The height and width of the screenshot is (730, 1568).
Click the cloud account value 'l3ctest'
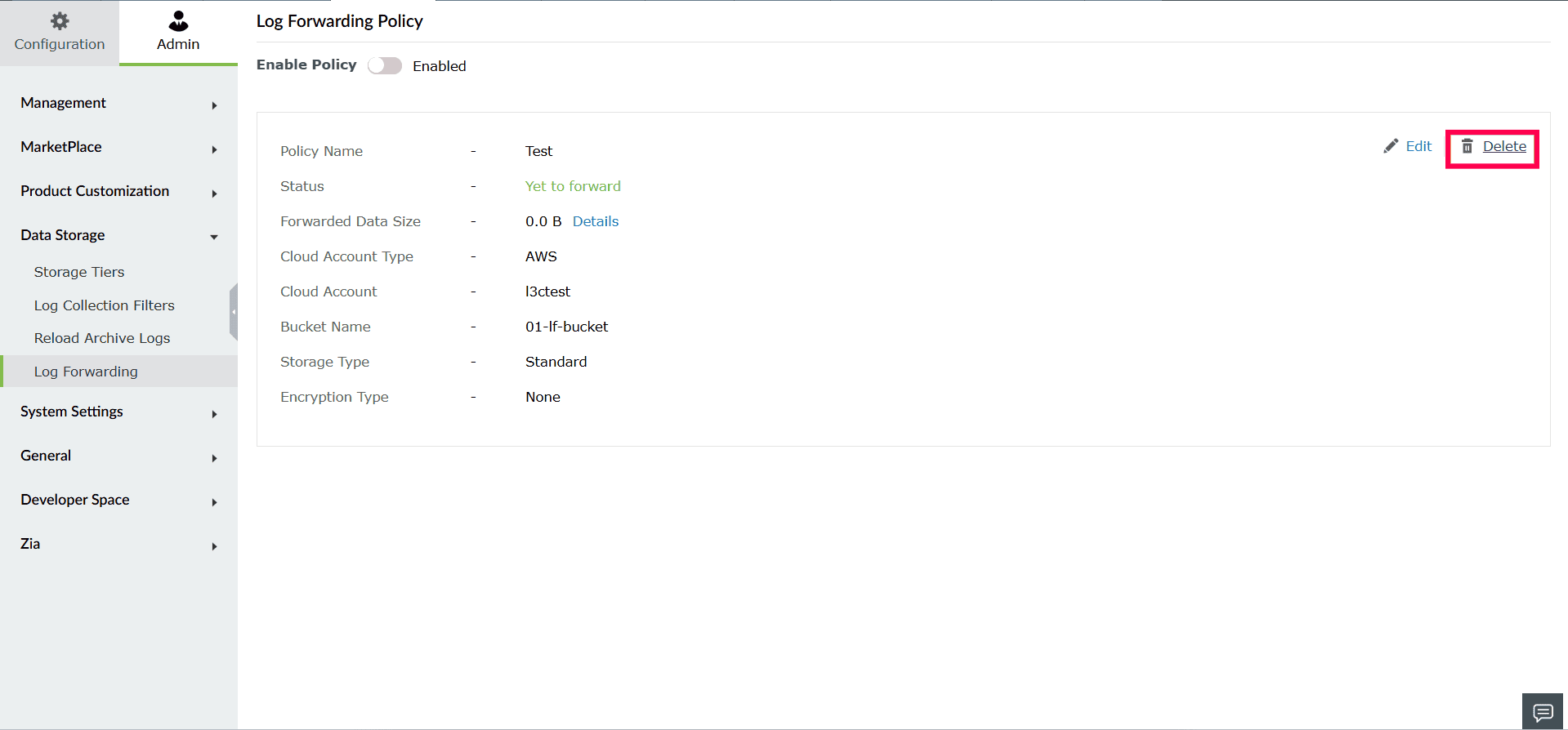click(547, 292)
